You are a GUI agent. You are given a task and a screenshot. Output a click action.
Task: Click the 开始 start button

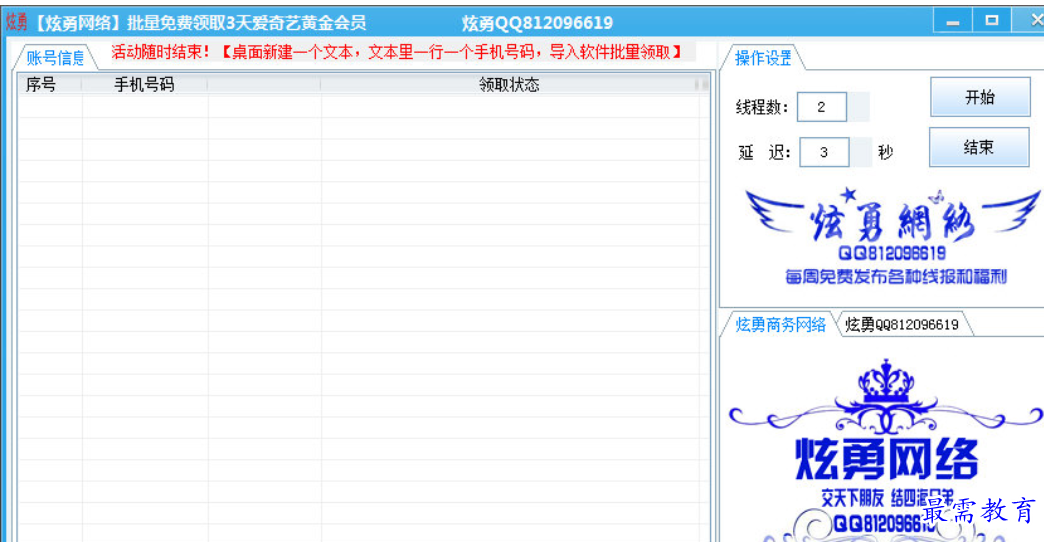pos(980,97)
